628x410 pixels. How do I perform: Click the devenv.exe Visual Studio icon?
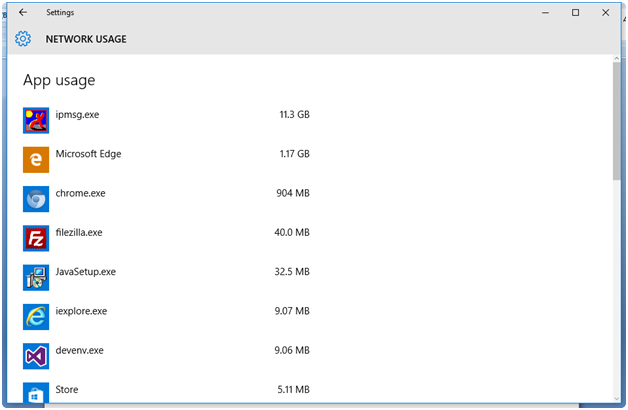(x=36, y=355)
